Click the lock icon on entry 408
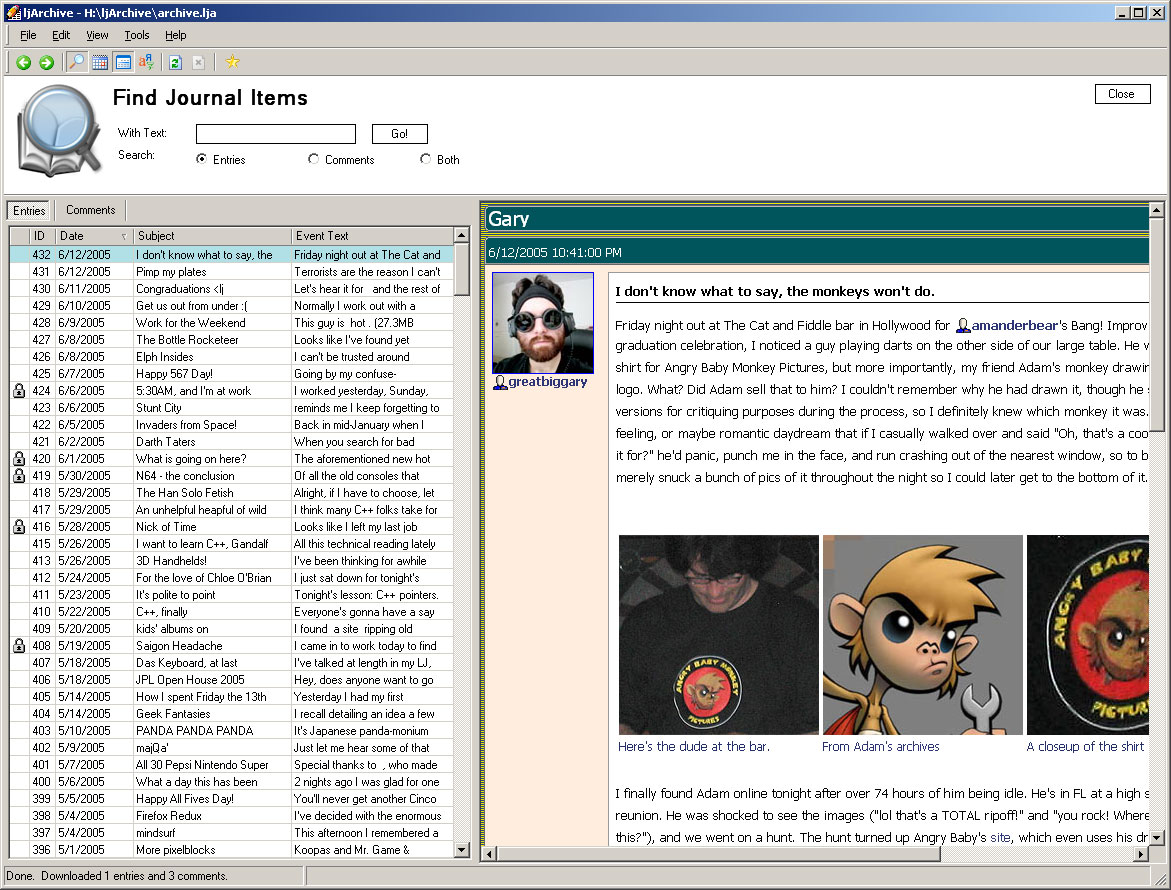This screenshot has width=1171, height=890. [x=19, y=646]
